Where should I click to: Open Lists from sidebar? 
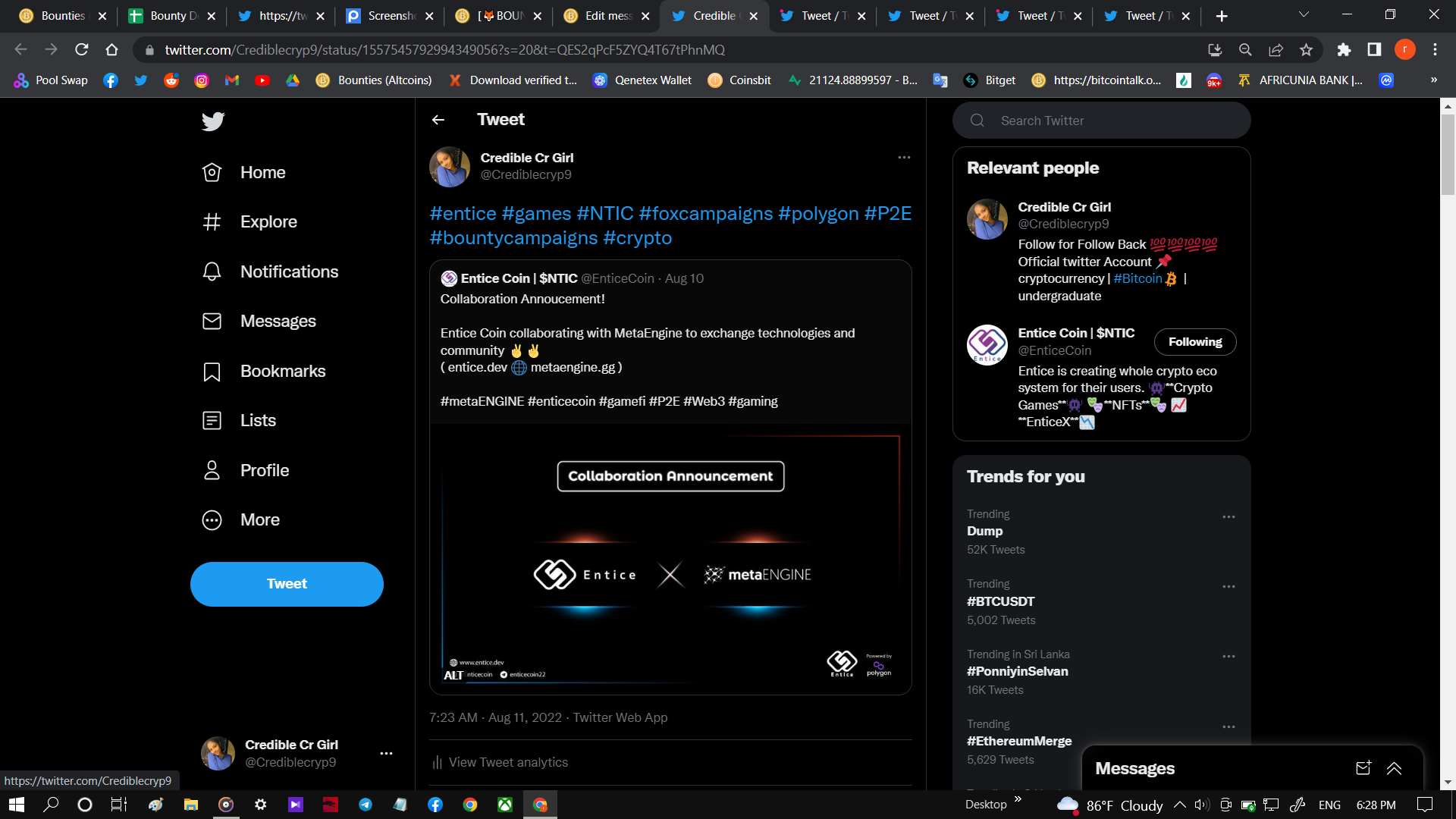[x=239, y=421]
